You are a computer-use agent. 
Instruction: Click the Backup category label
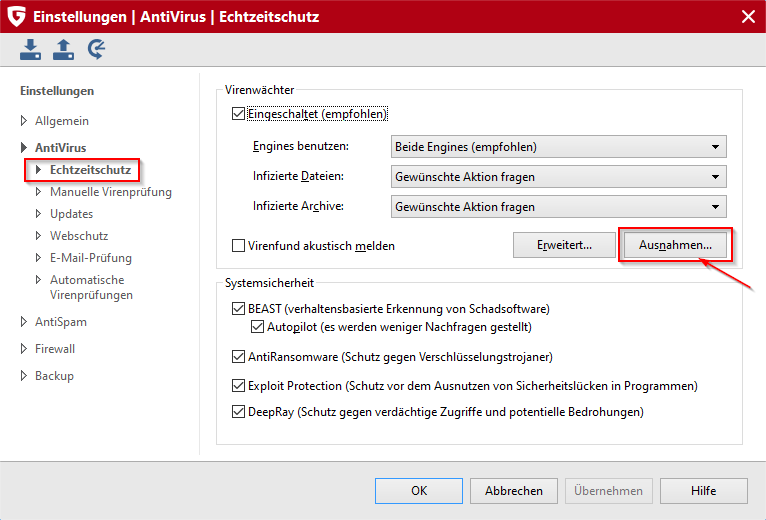[x=54, y=375]
